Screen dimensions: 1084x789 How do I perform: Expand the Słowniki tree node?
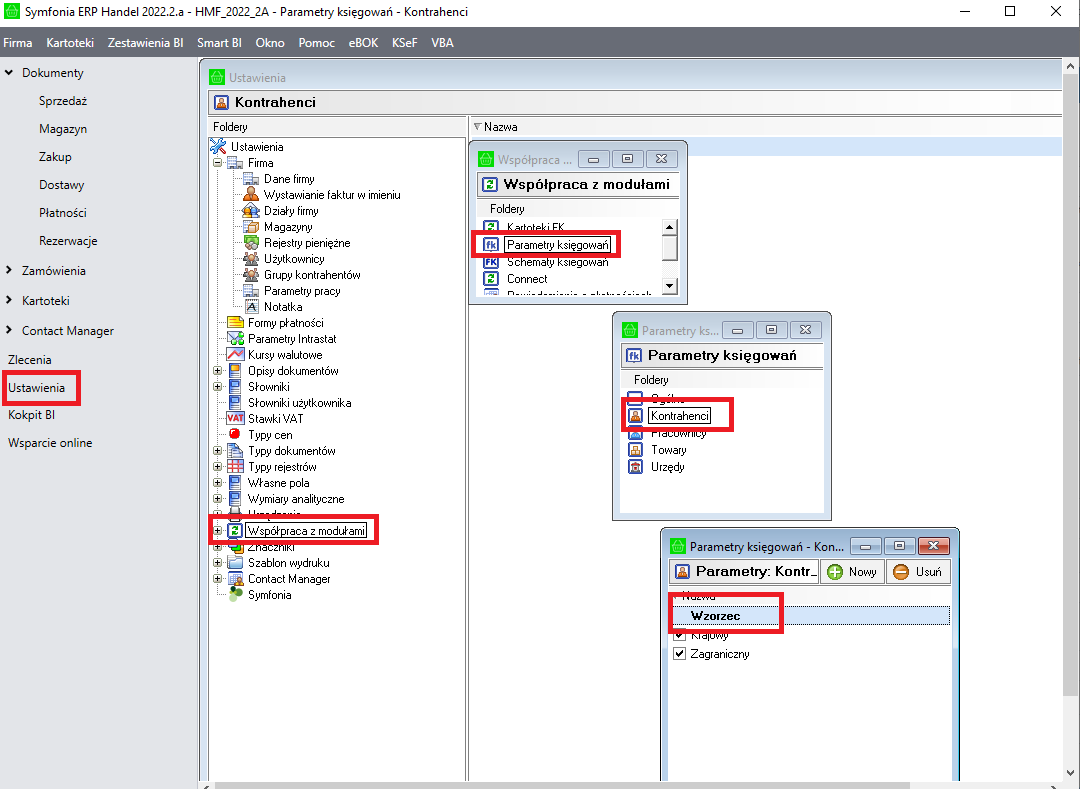point(217,387)
